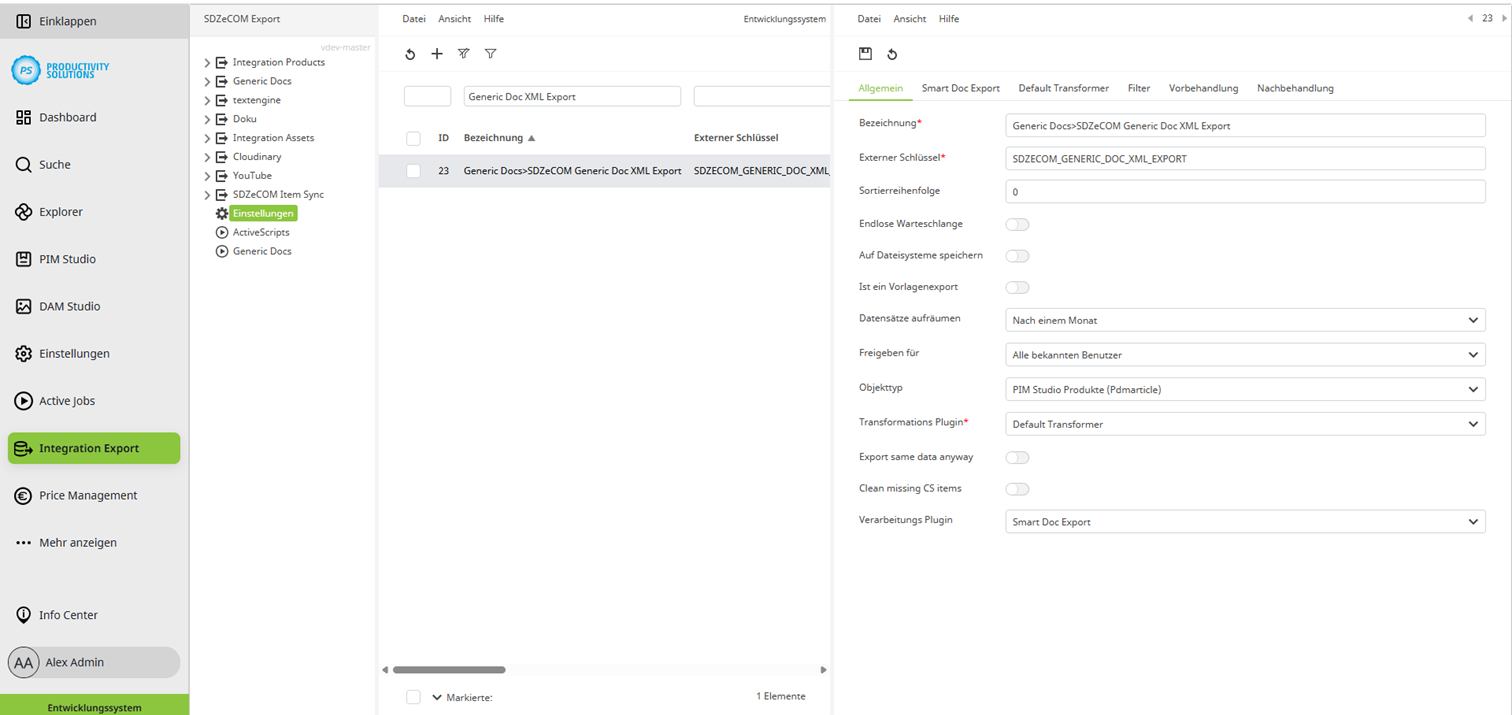
Task: Save the export settings with the floppy disk icon
Action: [866, 54]
